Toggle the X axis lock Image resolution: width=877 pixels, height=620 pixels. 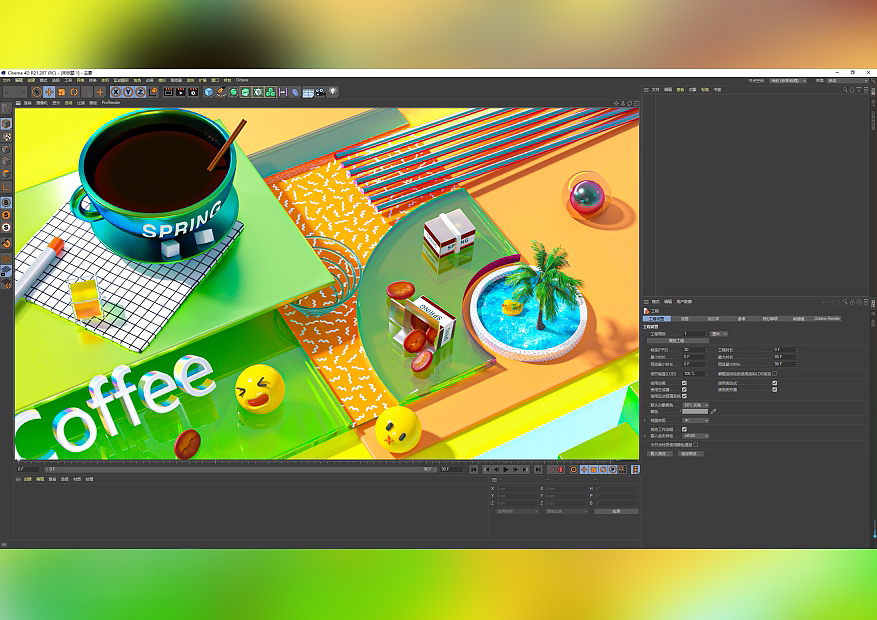pos(116,92)
